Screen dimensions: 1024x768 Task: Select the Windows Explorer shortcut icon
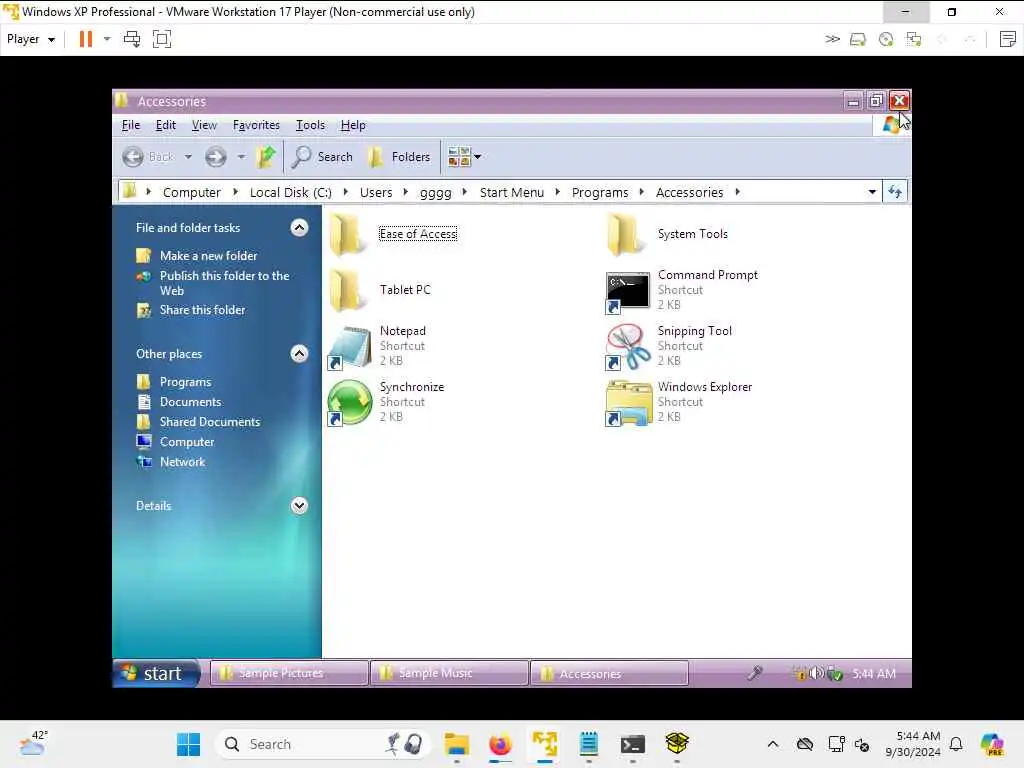(x=628, y=404)
